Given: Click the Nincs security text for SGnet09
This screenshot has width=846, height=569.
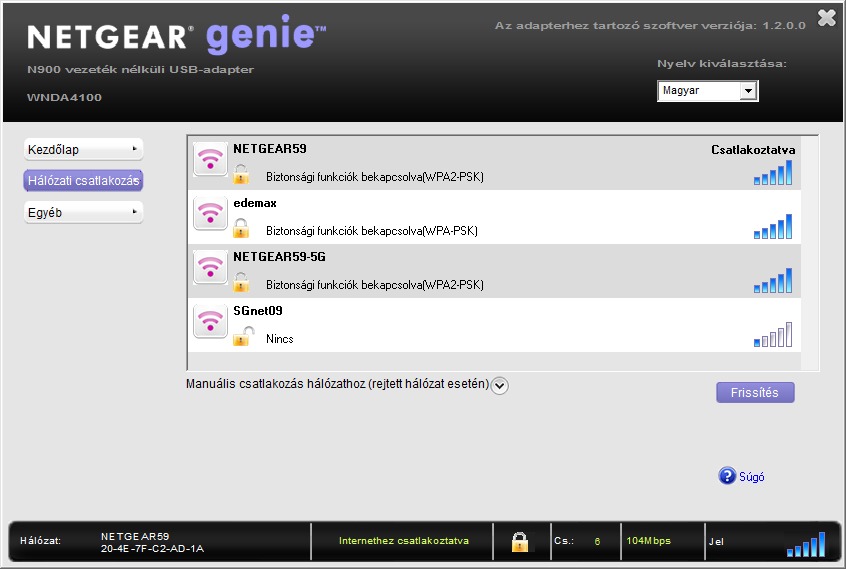Looking at the screenshot, I should [279, 339].
